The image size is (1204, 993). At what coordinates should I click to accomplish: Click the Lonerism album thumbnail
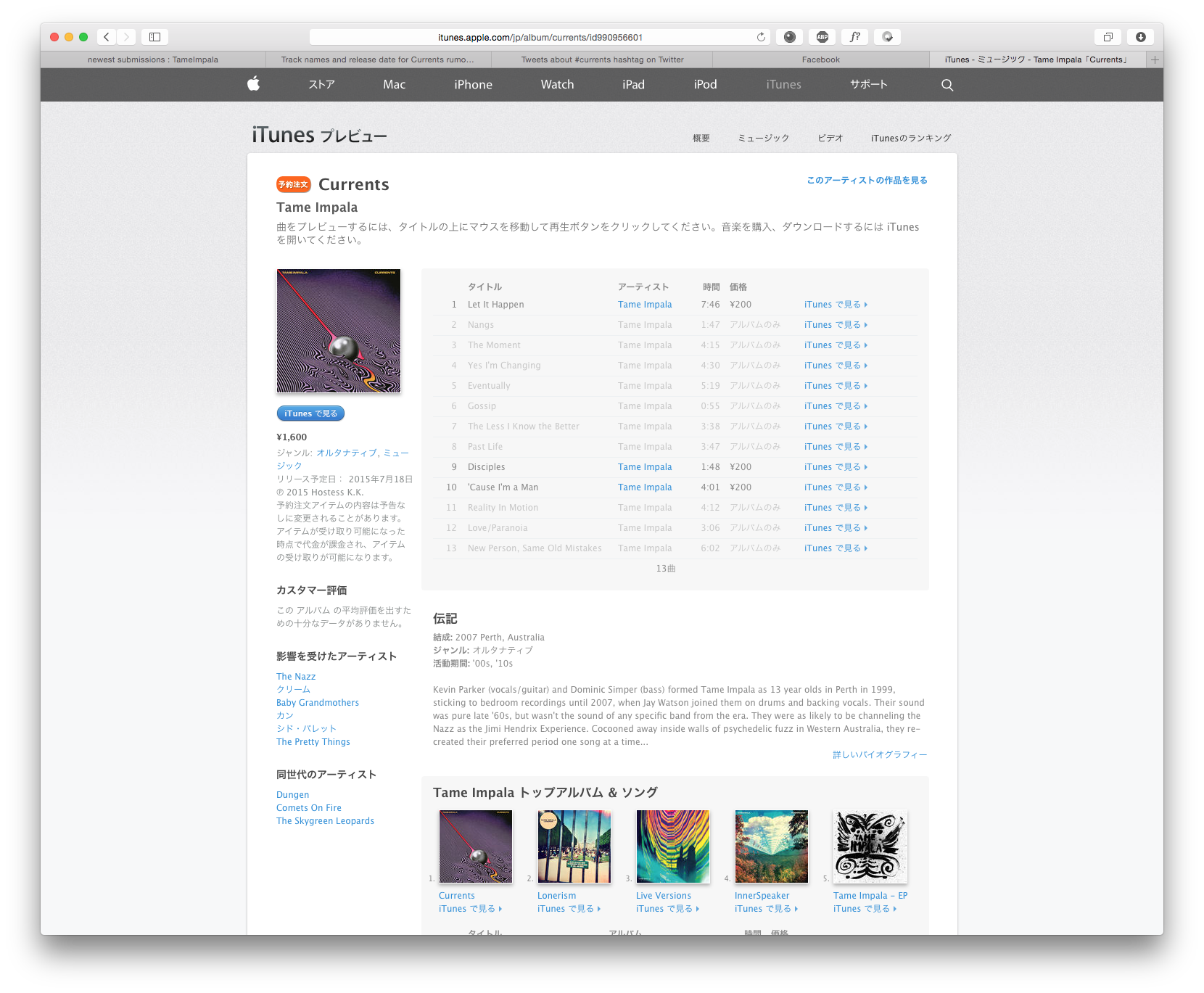tap(574, 846)
